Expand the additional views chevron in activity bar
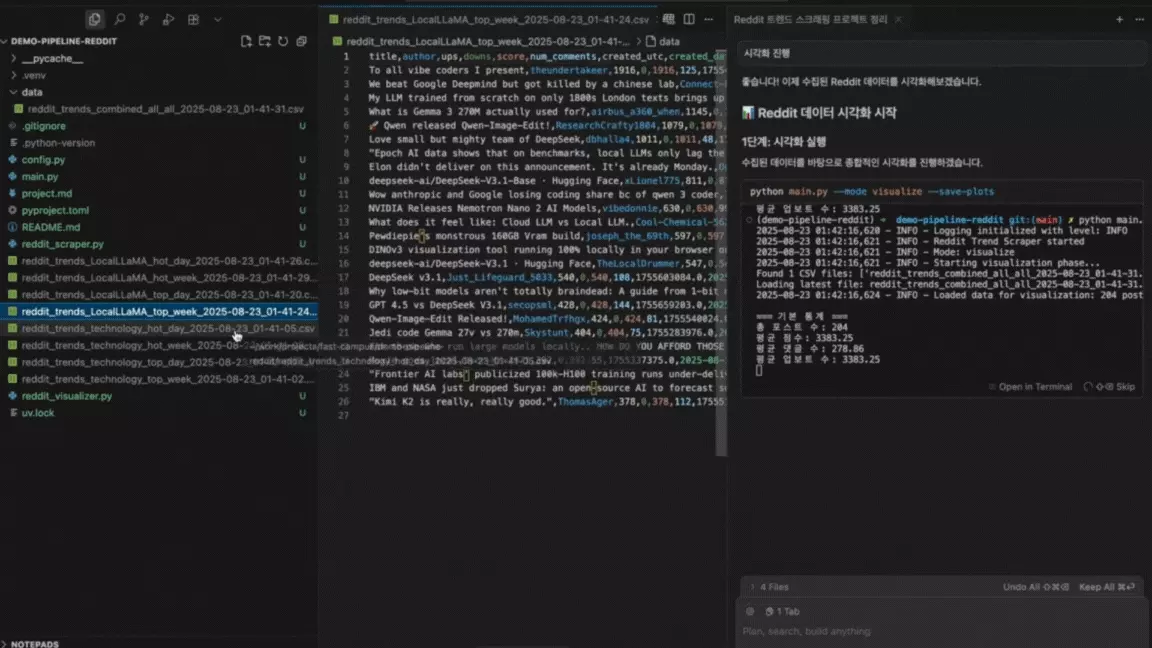The image size is (1152, 648). coord(217,20)
